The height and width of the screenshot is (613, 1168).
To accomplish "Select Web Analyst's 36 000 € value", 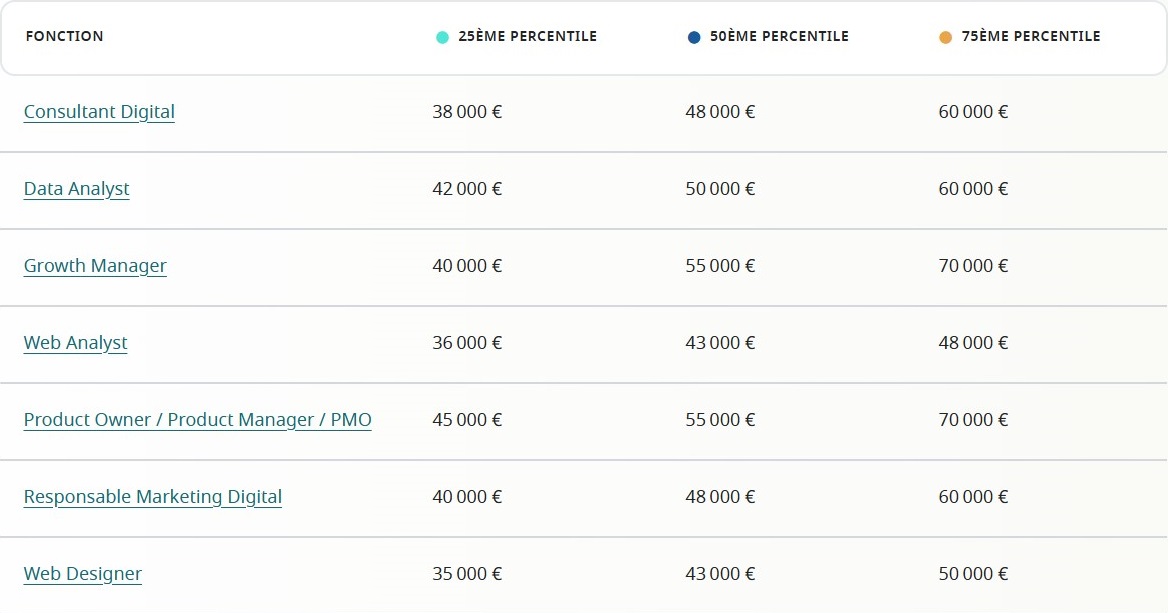I will 467,343.
